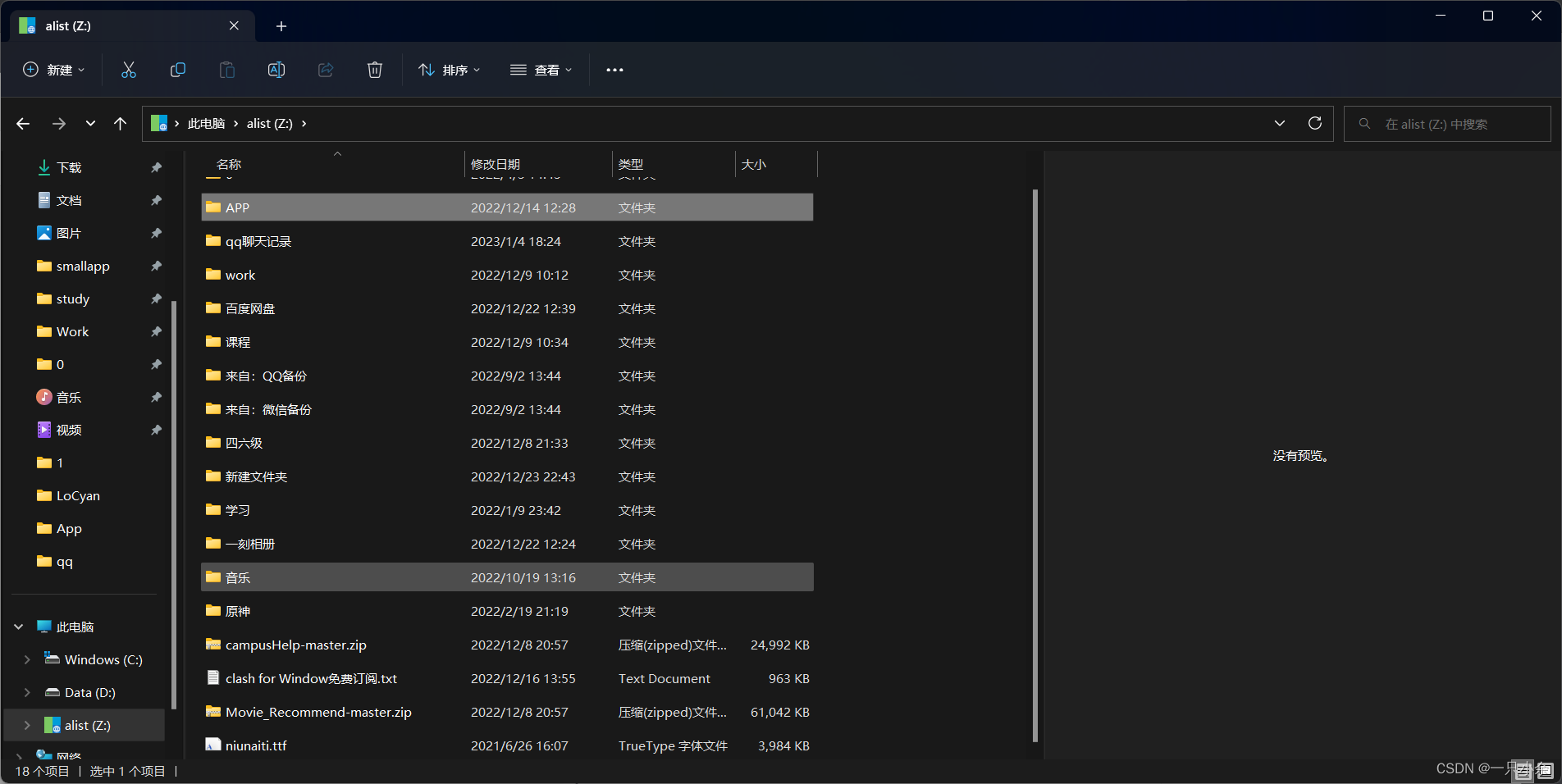The width and height of the screenshot is (1562, 784).
Task: Click the 视频 video icon in sidebar
Action: 44,430
